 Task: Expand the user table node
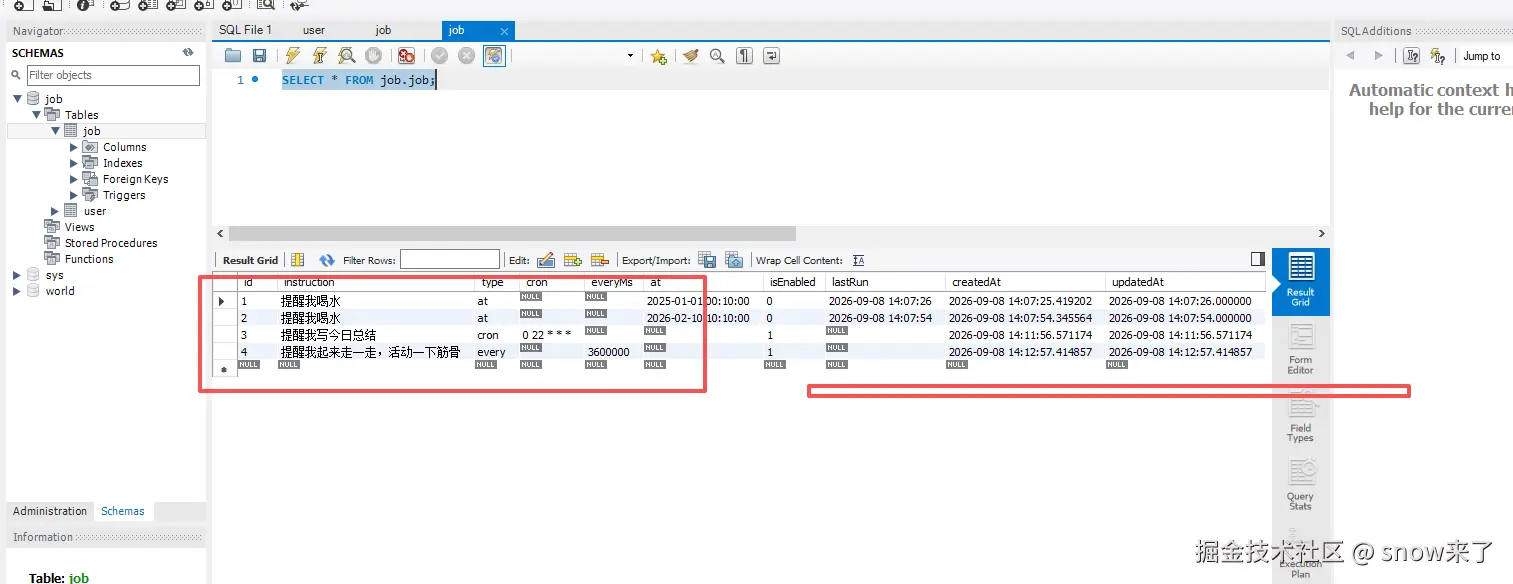pos(55,211)
